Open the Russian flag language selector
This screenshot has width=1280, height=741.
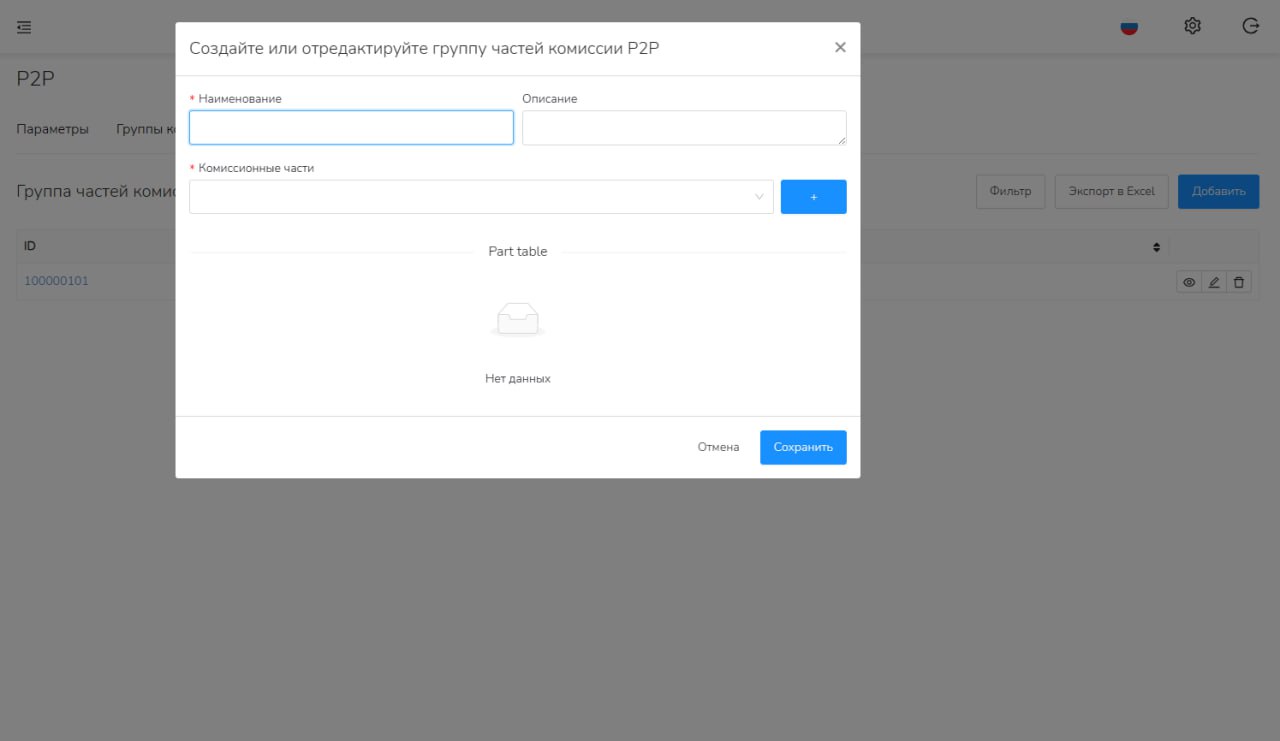pyautogui.click(x=1129, y=27)
